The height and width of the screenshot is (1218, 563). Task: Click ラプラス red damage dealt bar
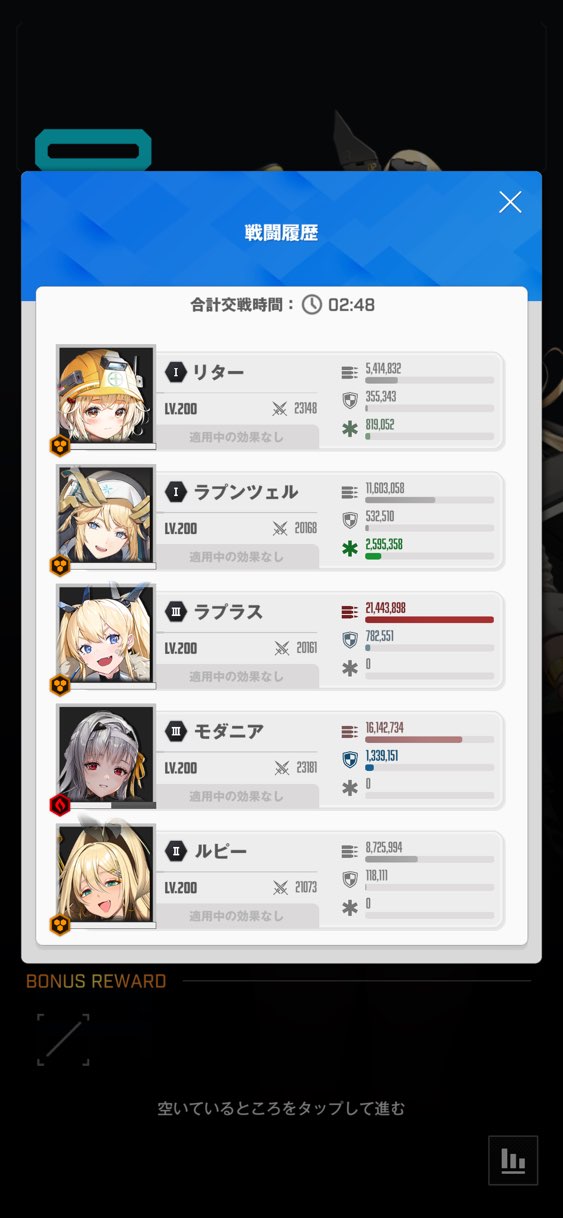(430, 620)
